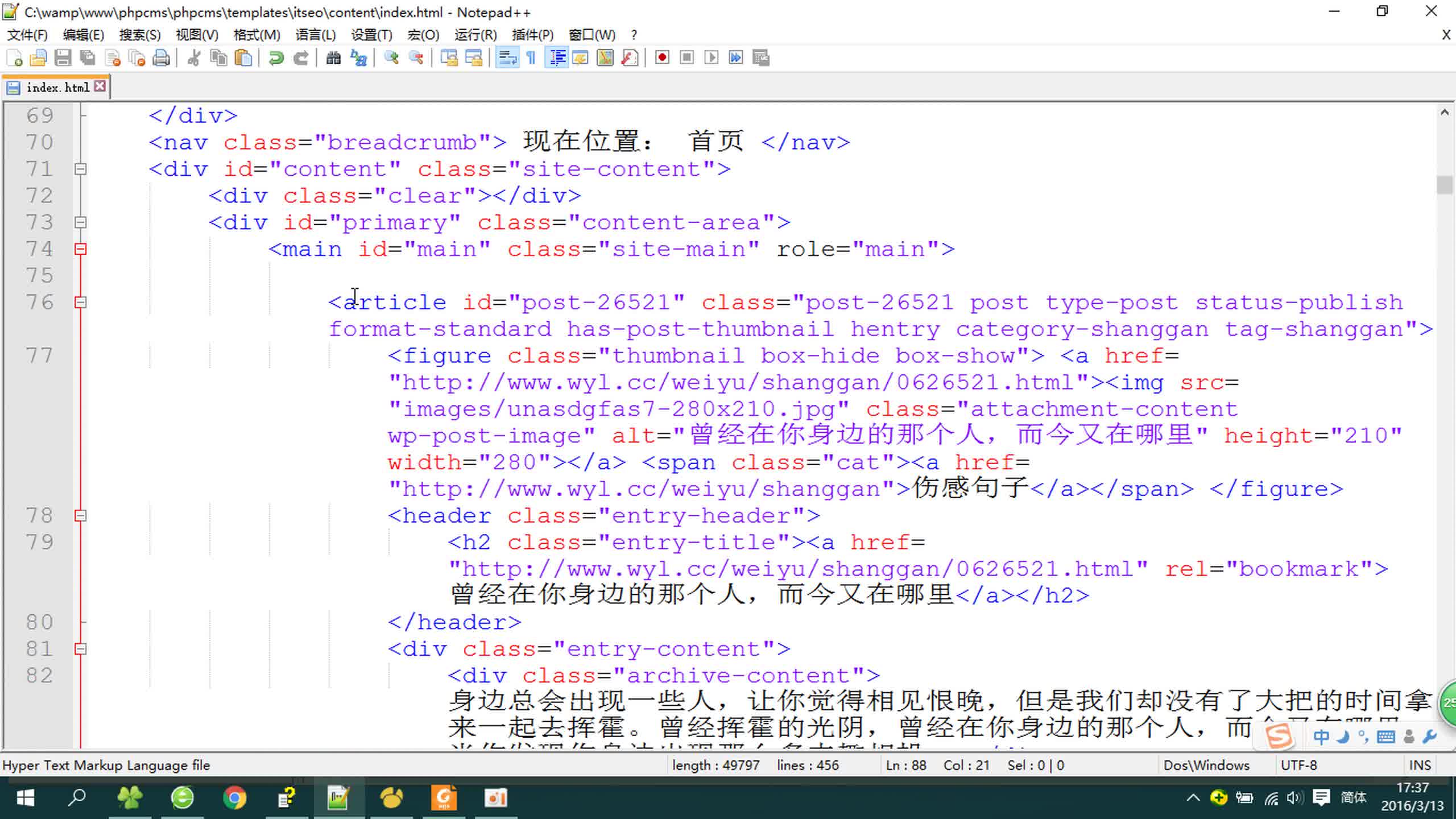
Task: Click the vertical scrollbar thumb
Action: coord(1444,185)
